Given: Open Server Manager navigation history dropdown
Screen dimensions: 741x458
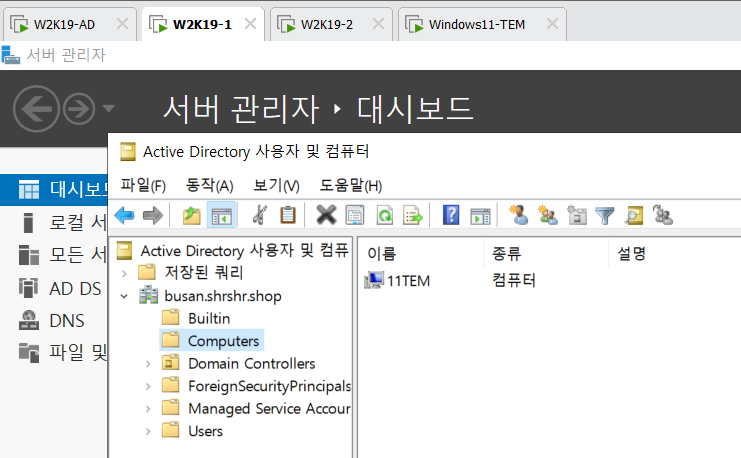Looking at the screenshot, I should [109, 109].
